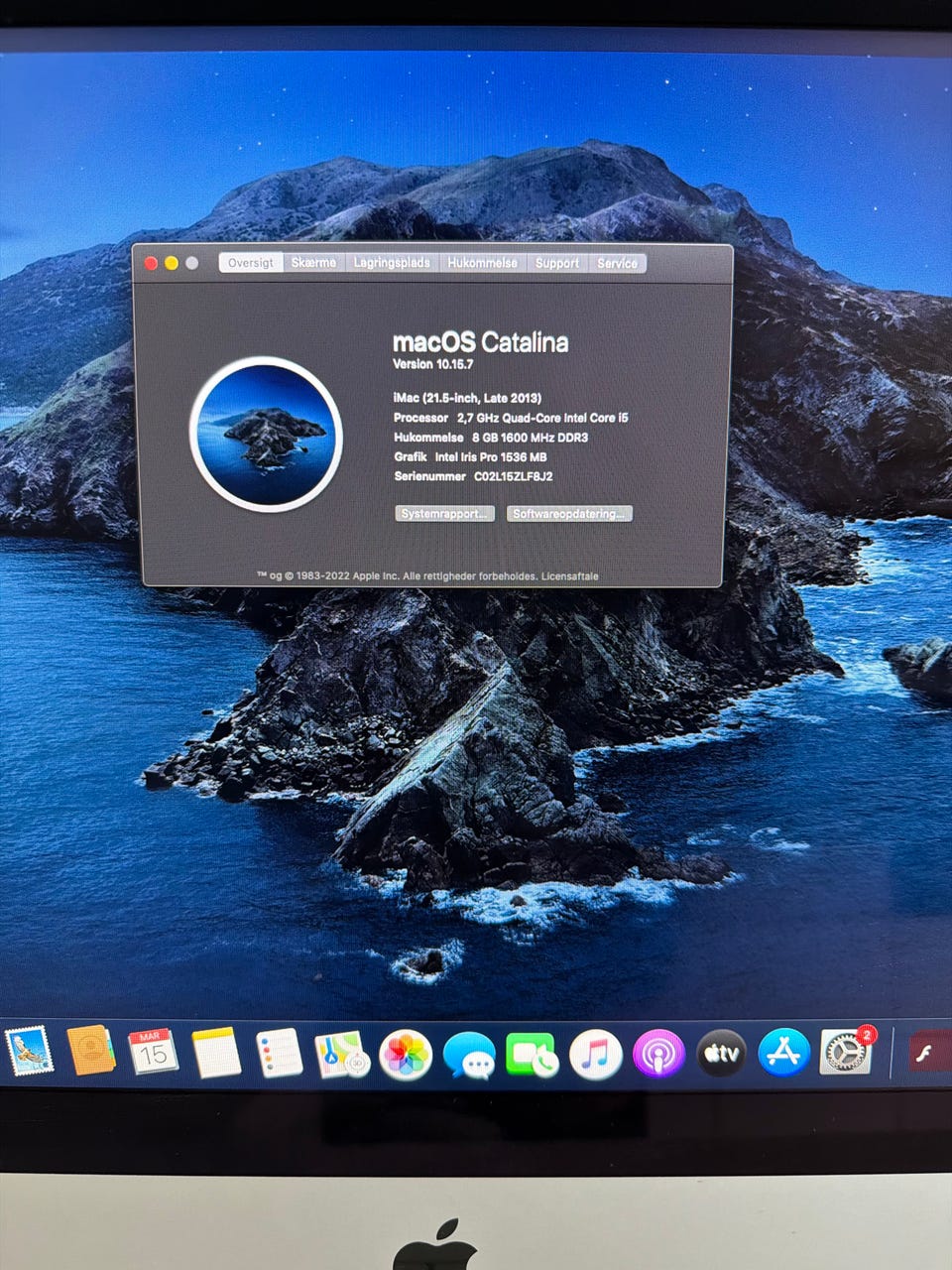Viewport: 952px width, 1270px height.
Task: Open the Service tab
Action: coord(617,263)
